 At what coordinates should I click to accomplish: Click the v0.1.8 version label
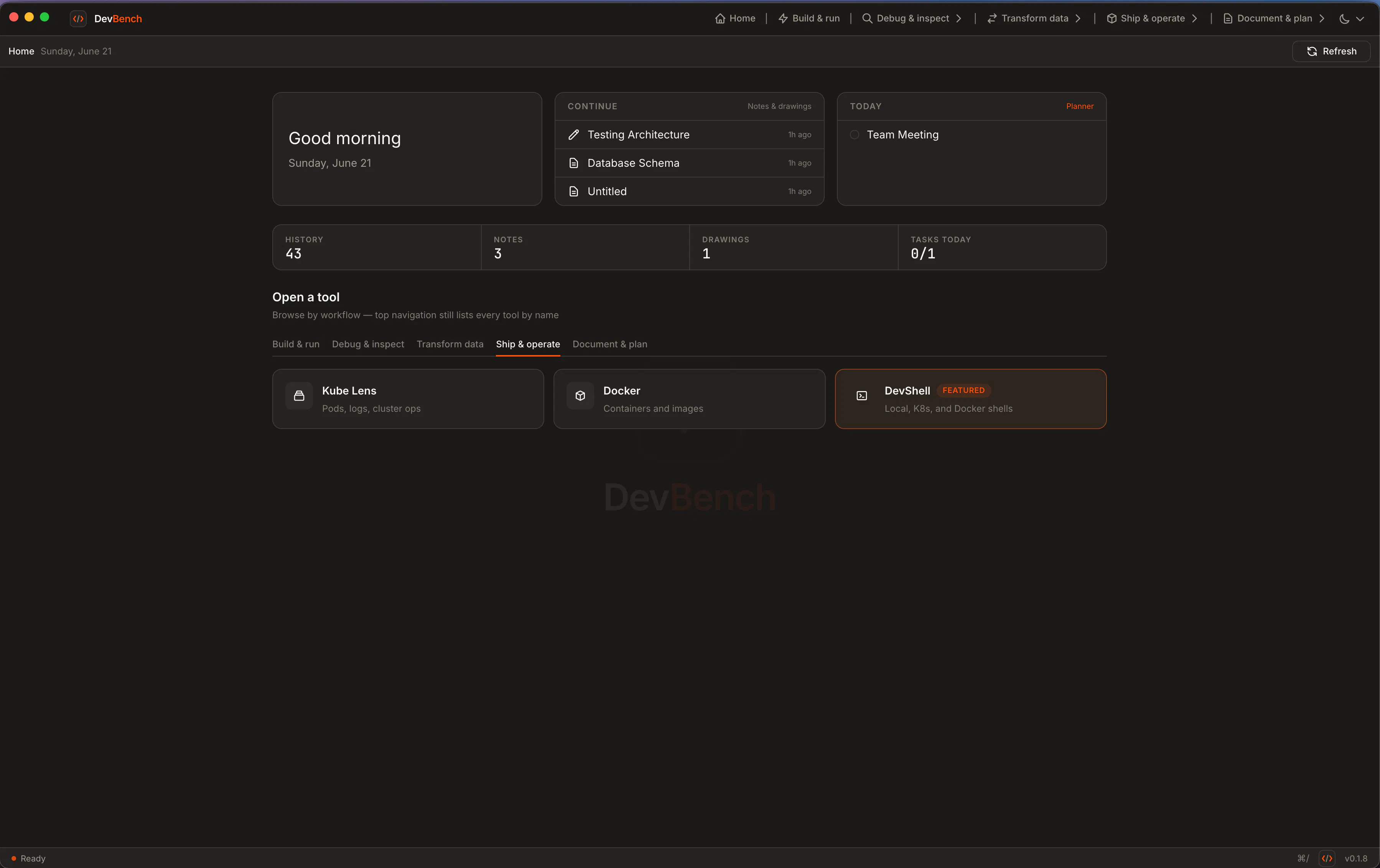tap(1356, 858)
